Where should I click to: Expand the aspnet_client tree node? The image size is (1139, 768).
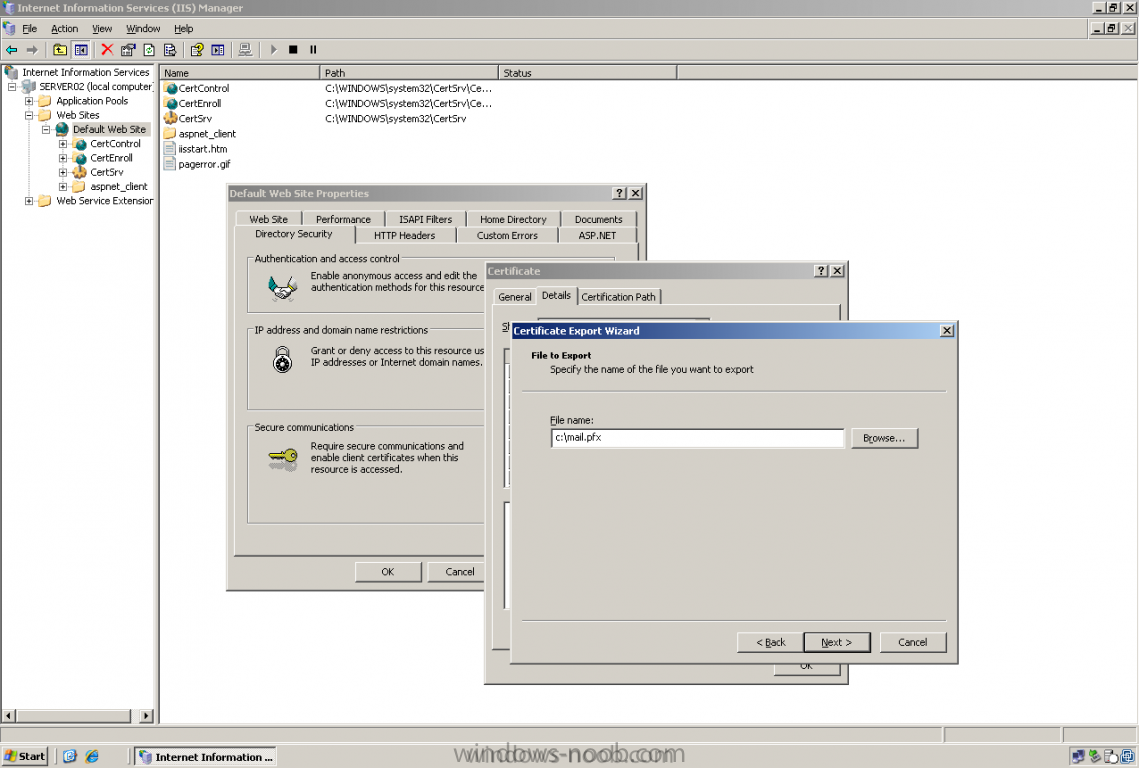[63, 187]
